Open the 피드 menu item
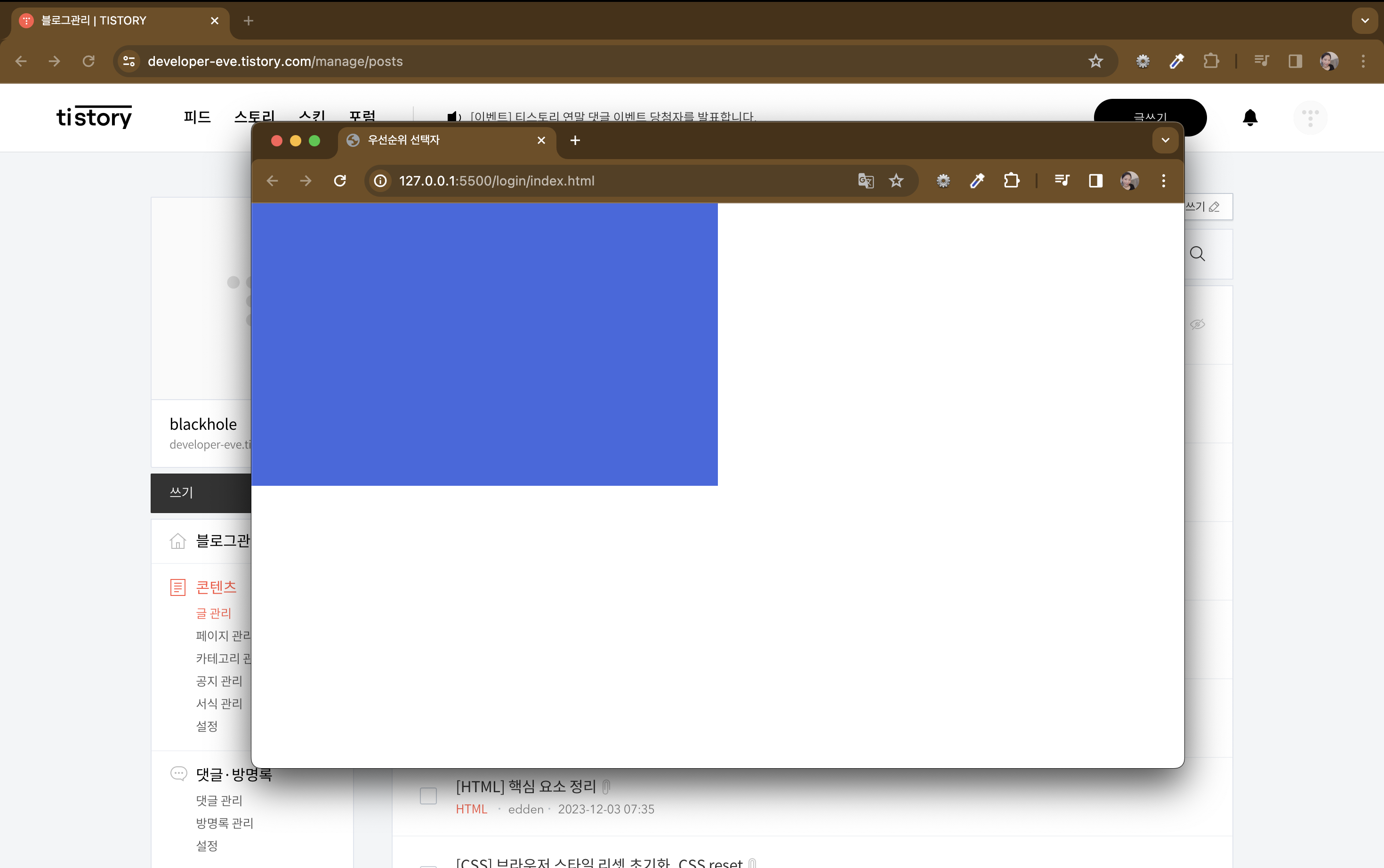Viewport: 1384px width, 868px height. click(x=197, y=117)
